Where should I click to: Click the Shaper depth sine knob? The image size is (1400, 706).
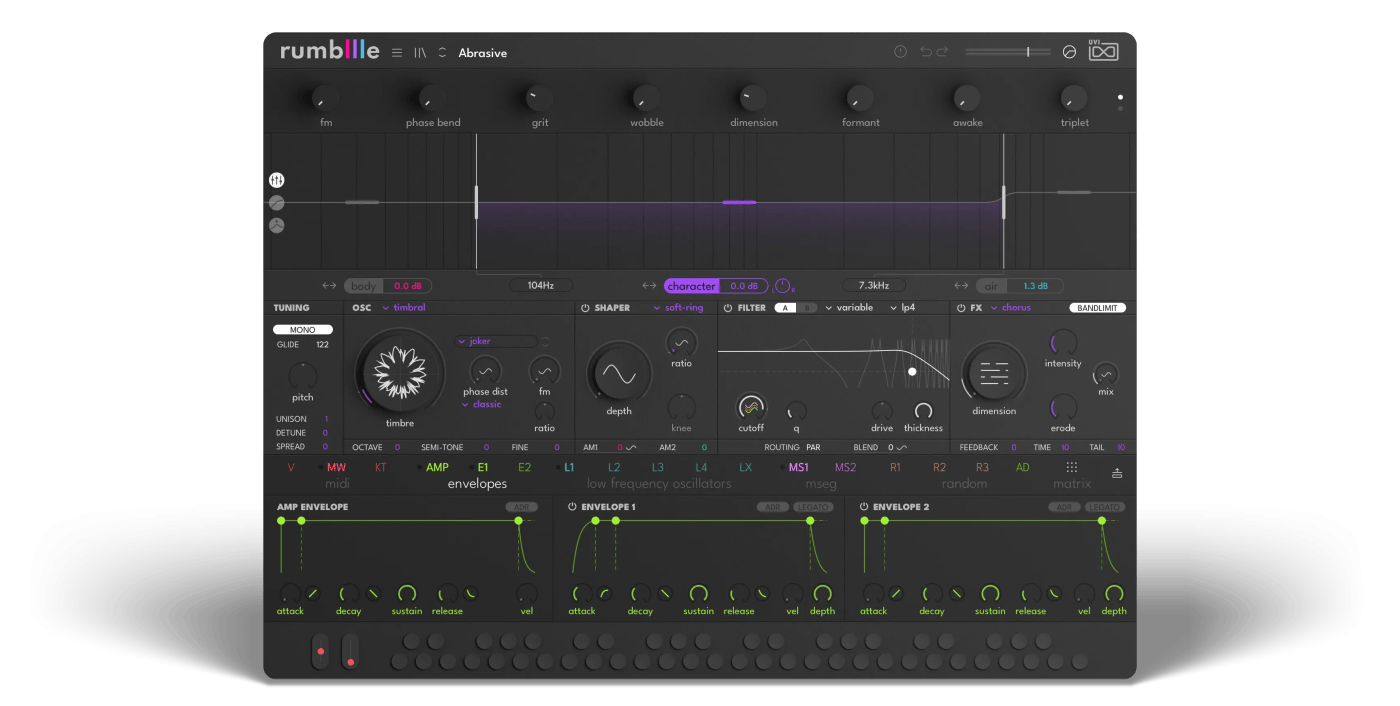click(619, 374)
